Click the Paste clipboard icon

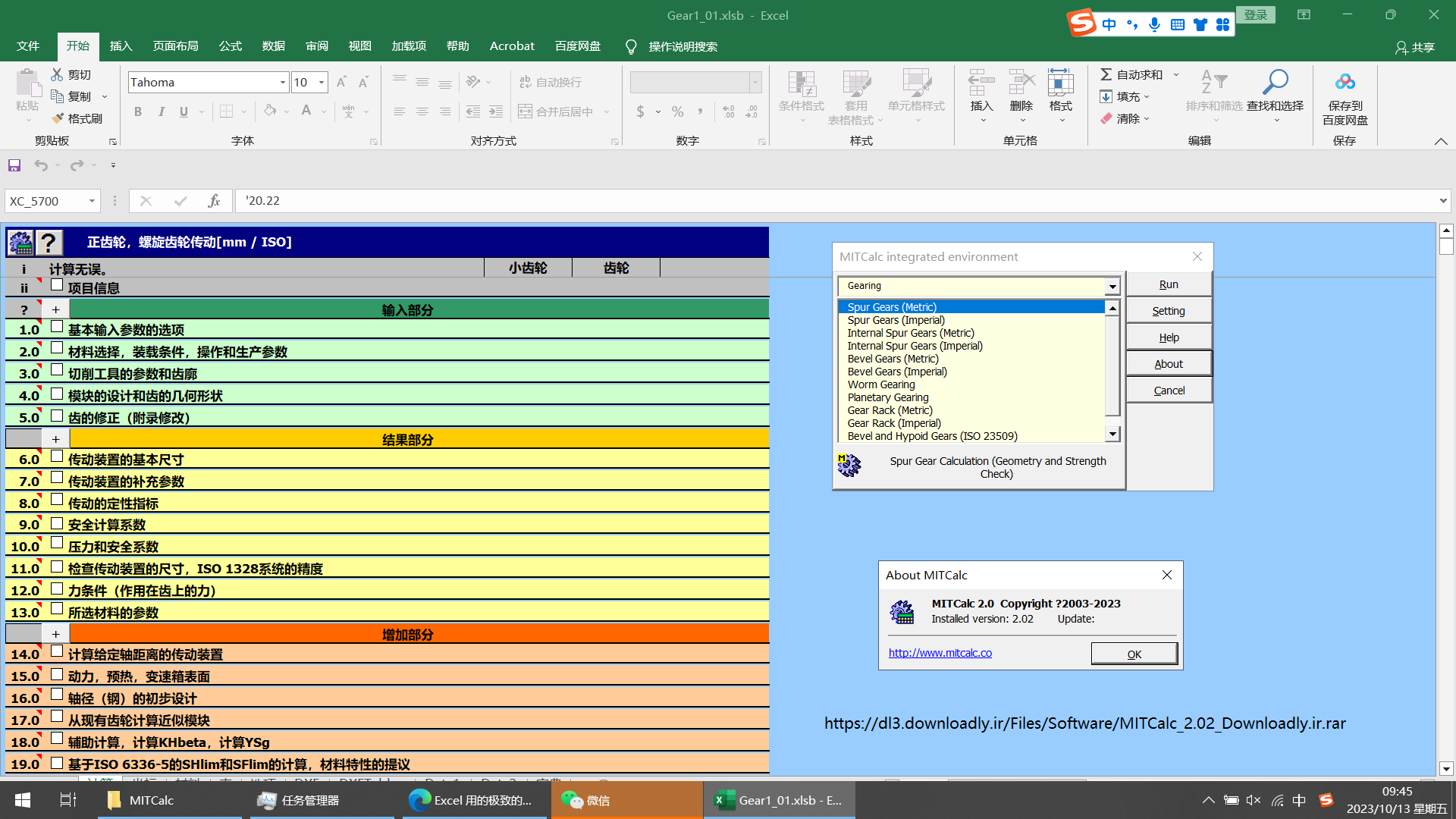[27, 84]
